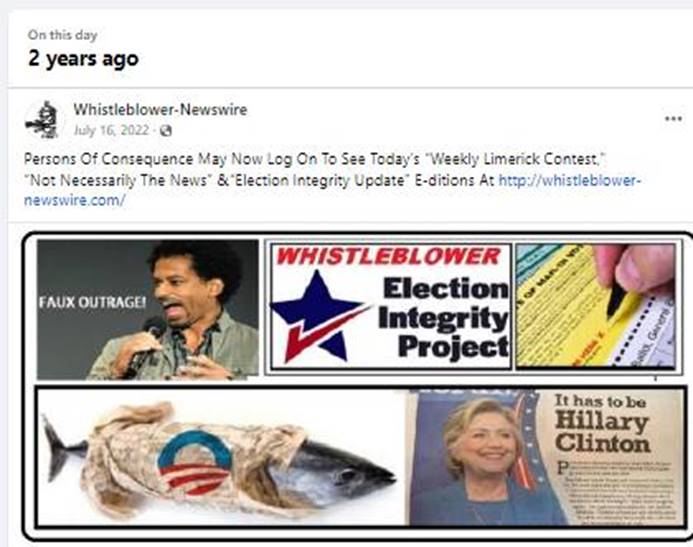Open the three-dot post options menu
The width and height of the screenshot is (693, 547).
click(673, 118)
